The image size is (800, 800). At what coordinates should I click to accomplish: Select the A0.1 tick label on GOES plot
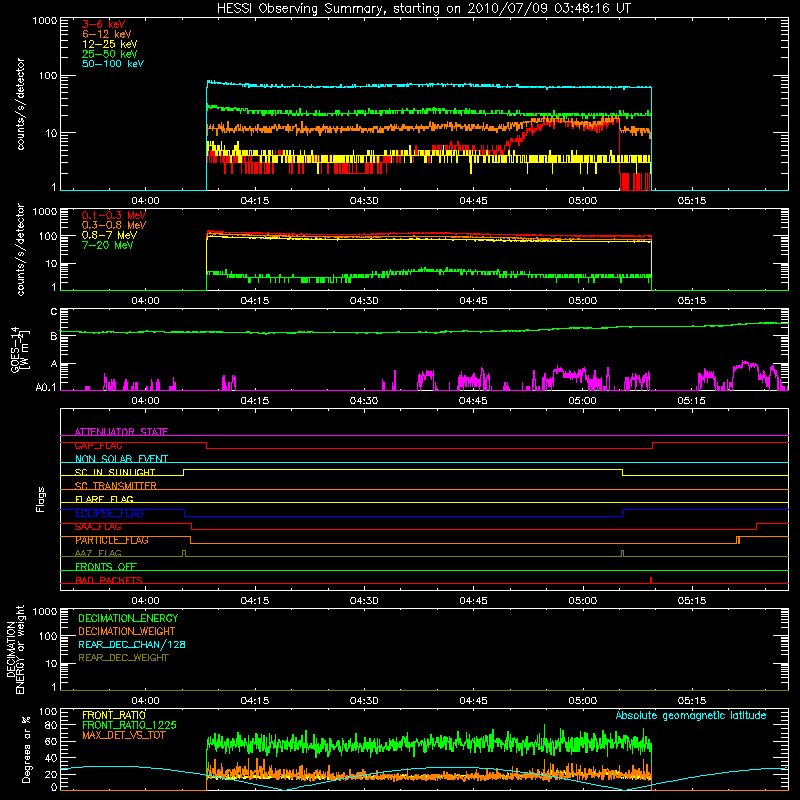tap(46, 388)
